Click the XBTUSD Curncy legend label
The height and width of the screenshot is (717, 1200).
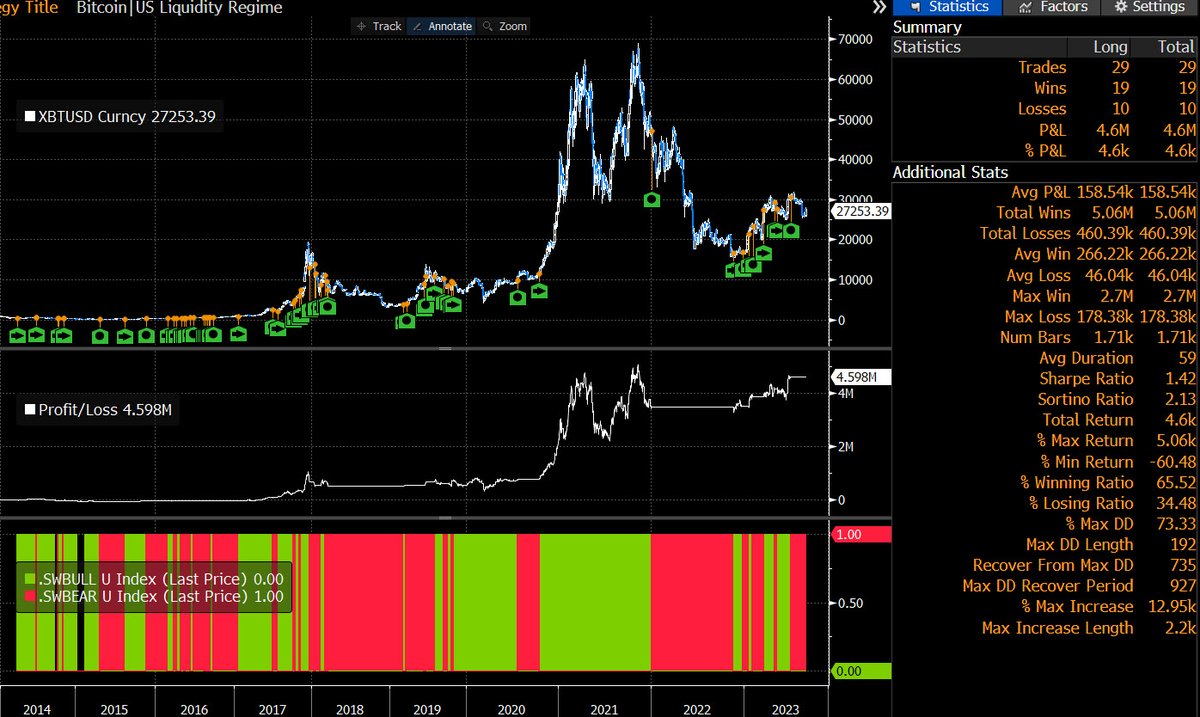[119, 117]
